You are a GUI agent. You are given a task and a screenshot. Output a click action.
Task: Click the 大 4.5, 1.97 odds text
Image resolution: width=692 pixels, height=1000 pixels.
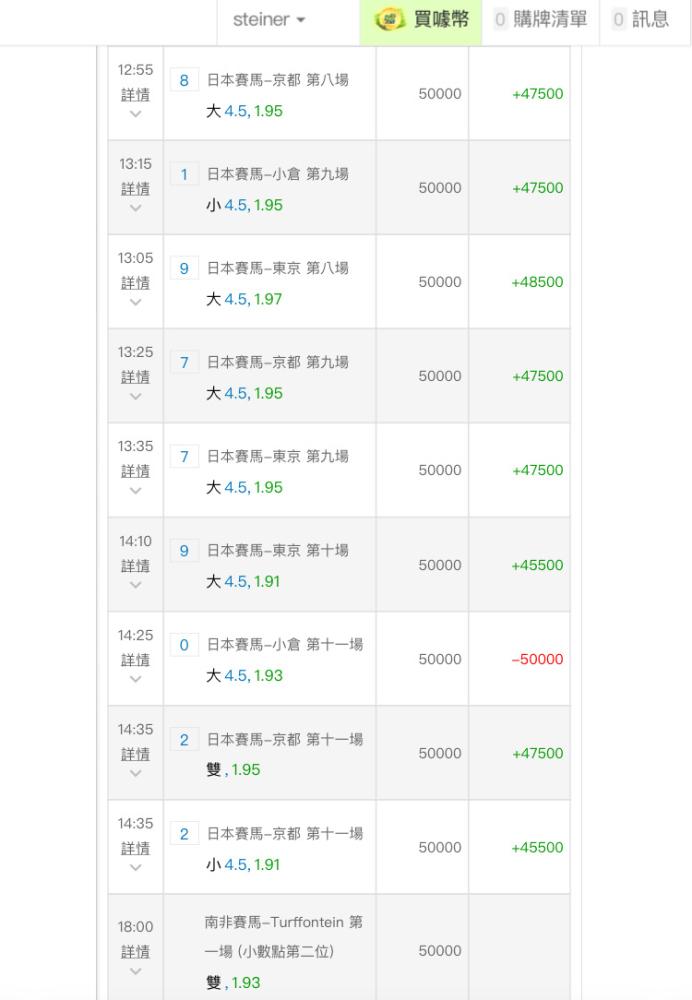pyautogui.click(x=244, y=299)
